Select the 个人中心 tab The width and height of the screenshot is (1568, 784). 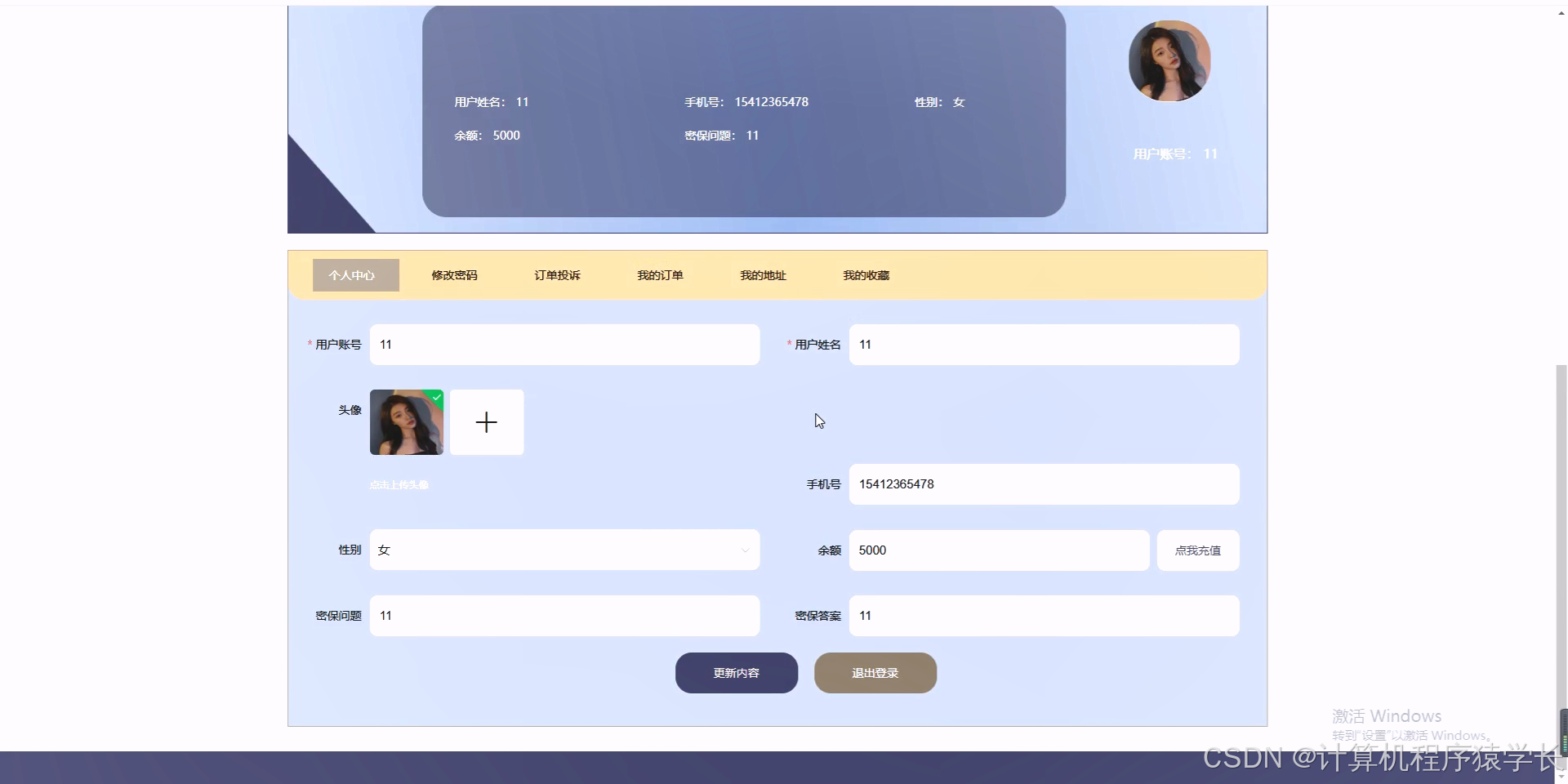click(354, 275)
